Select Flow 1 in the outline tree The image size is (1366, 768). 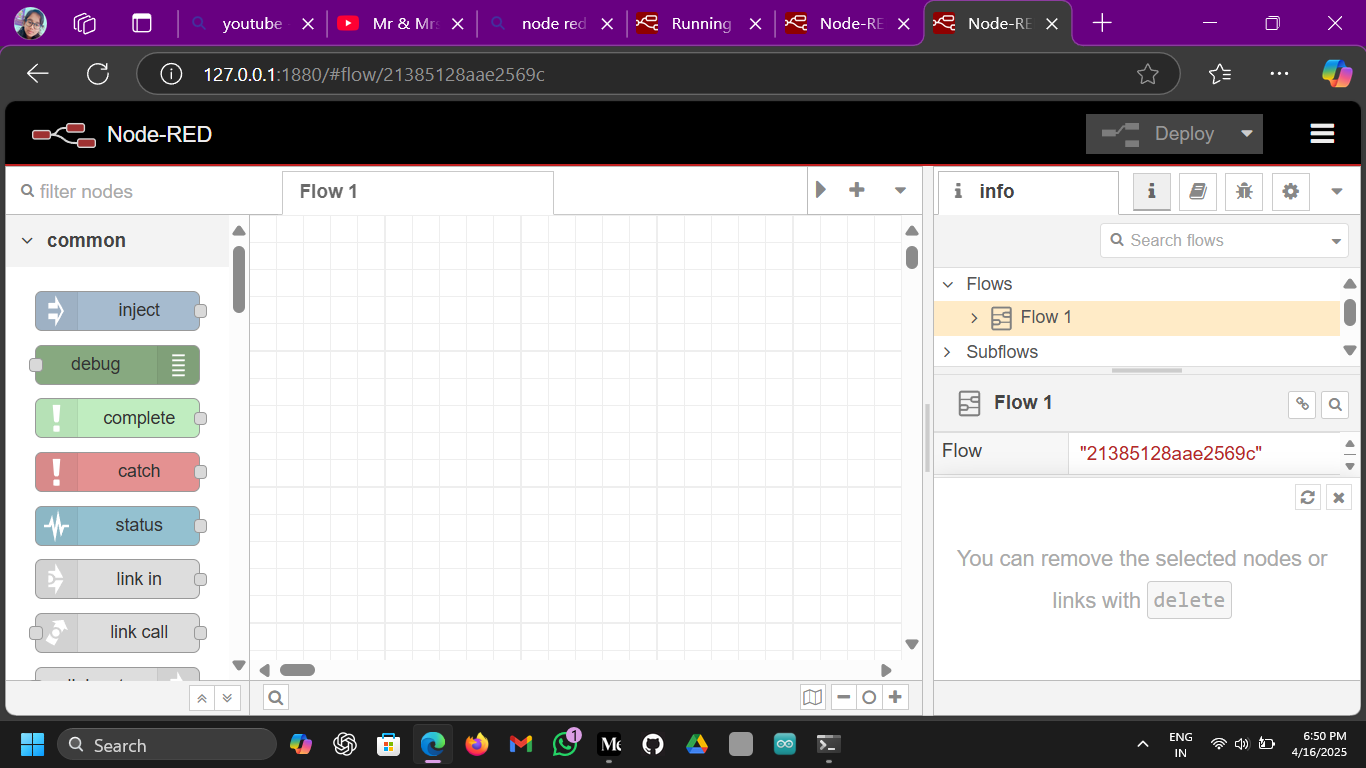click(x=1137, y=318)
